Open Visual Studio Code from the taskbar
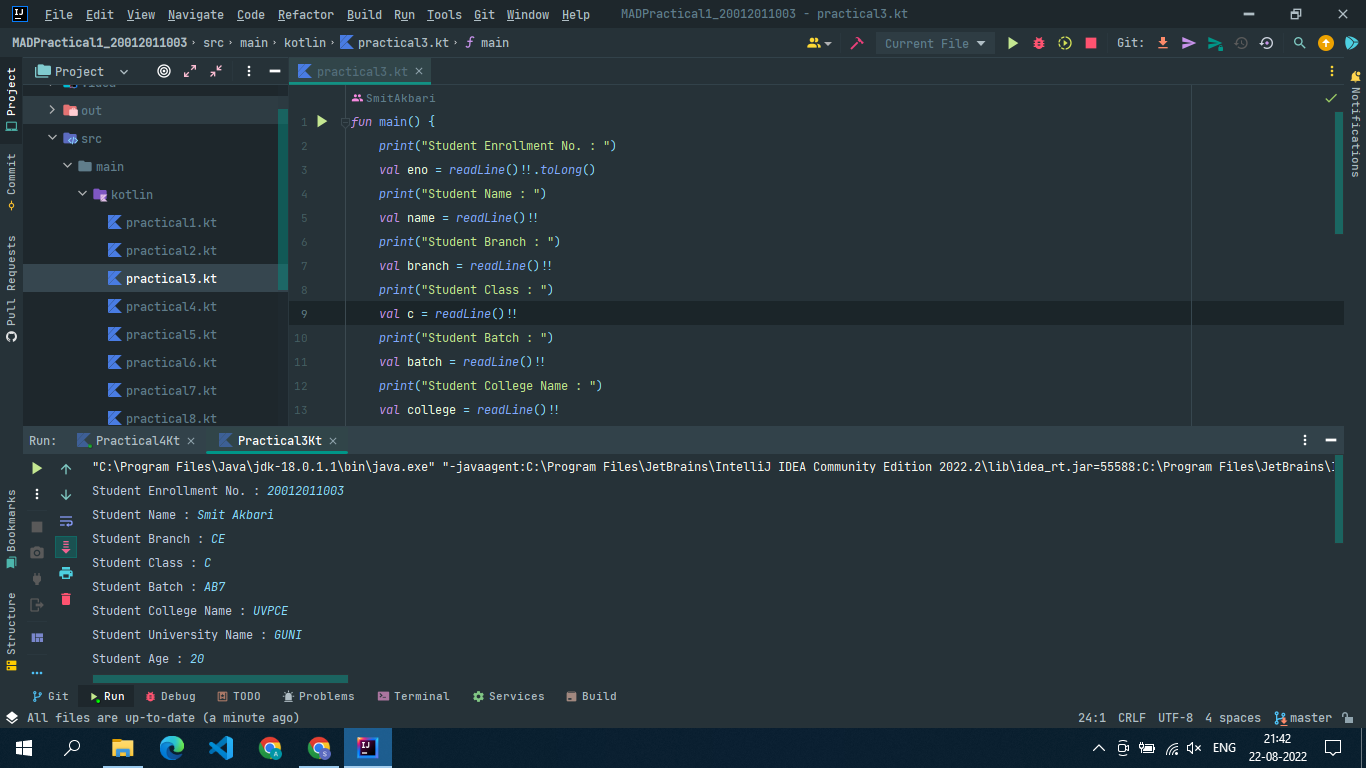This screenshot has height=768, width=1366. 221,747
